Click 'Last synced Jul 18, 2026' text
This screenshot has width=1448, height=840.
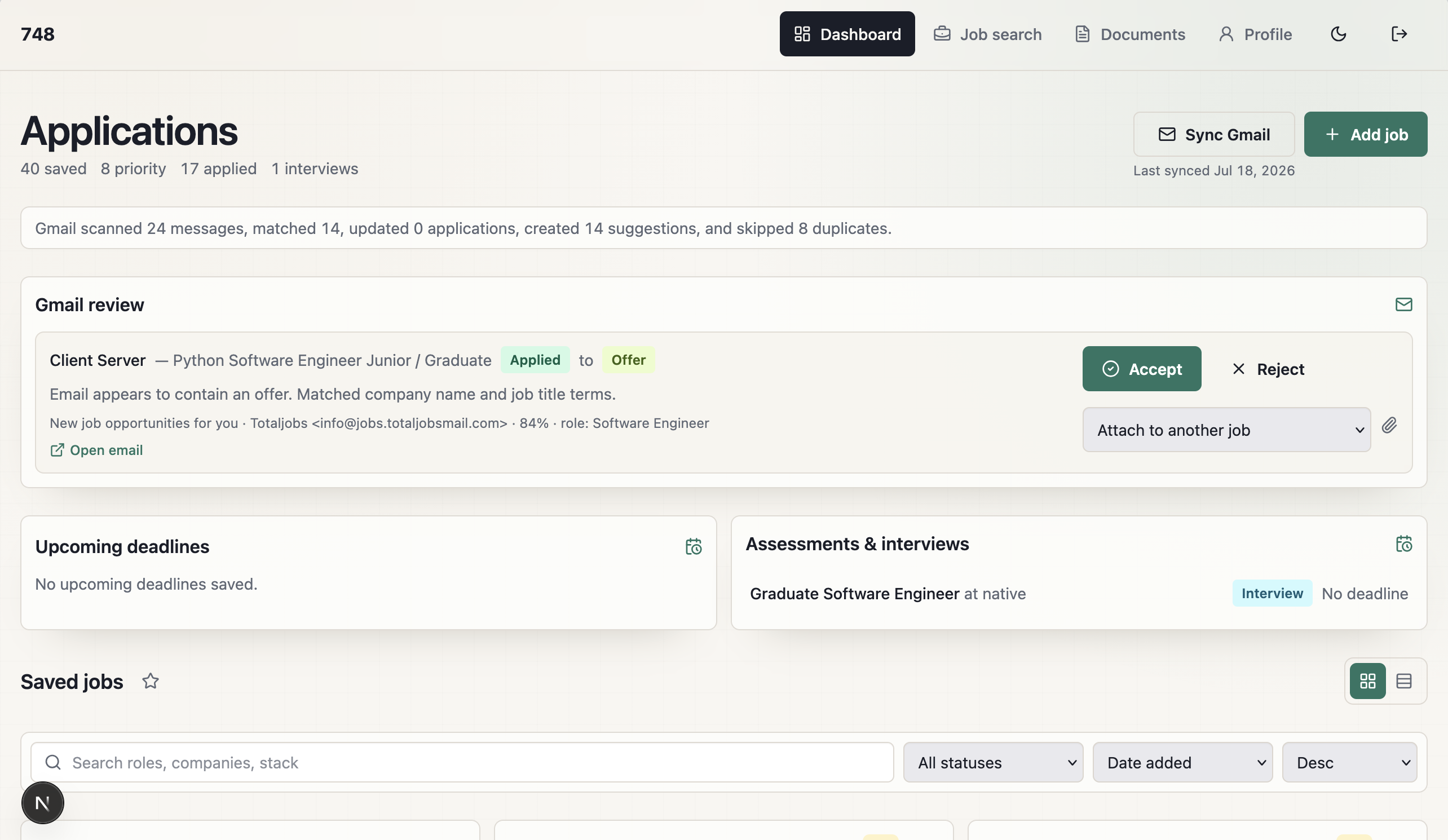pos(1213,171)
